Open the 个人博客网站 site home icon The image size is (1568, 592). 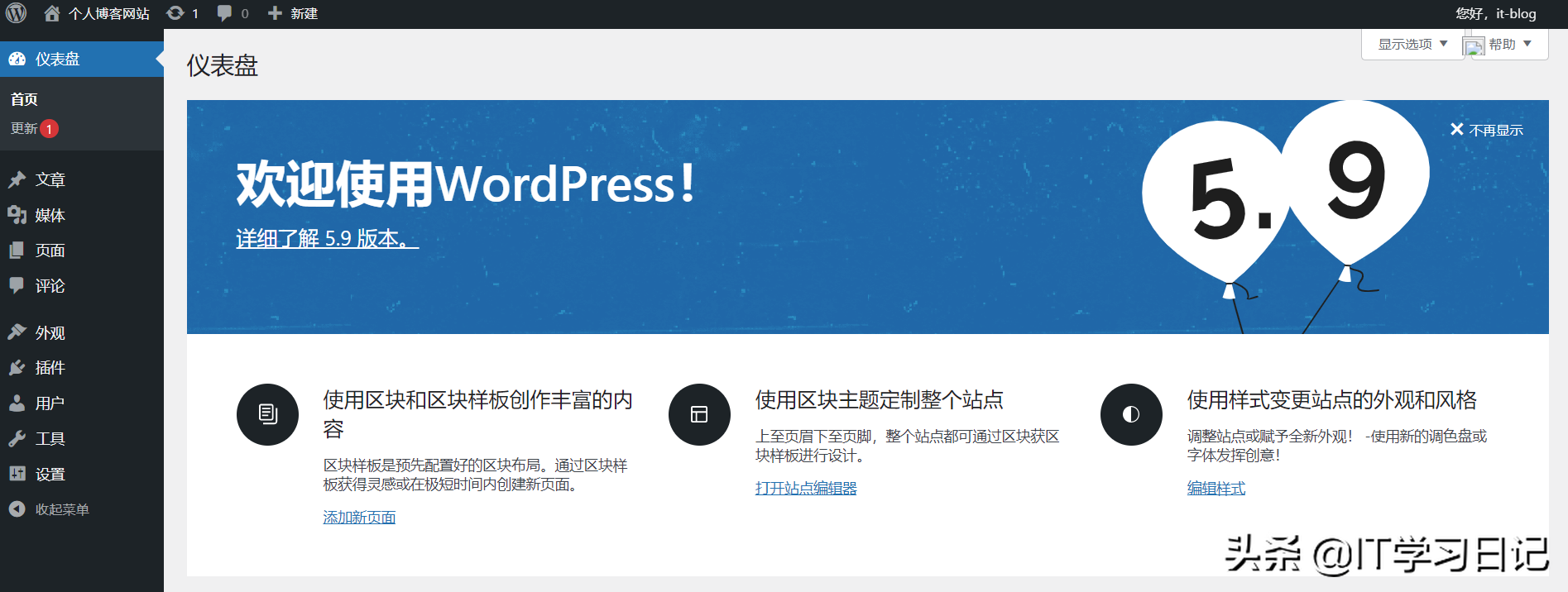point(52,13)
